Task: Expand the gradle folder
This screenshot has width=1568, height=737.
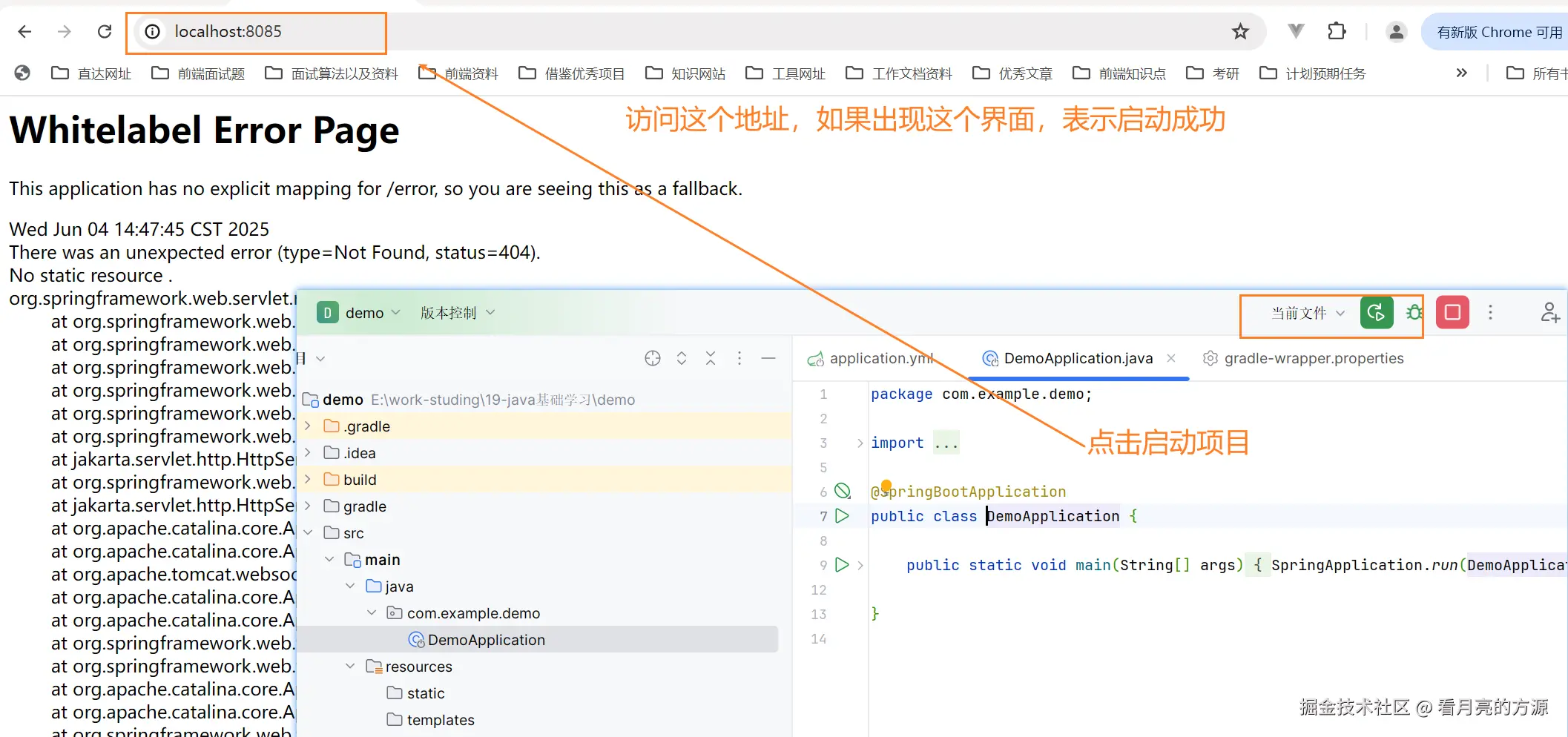Action: 308,506
